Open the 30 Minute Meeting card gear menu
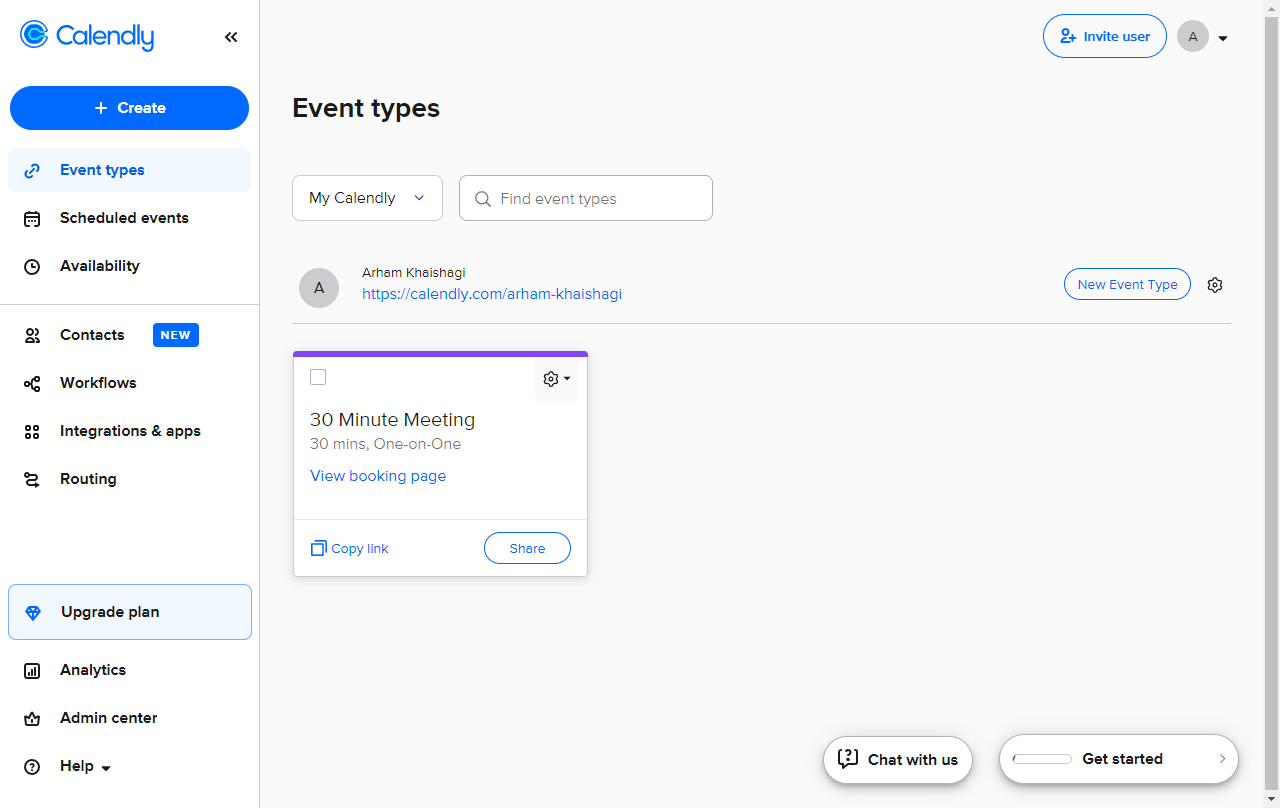1280x808 pixels. 557,379
